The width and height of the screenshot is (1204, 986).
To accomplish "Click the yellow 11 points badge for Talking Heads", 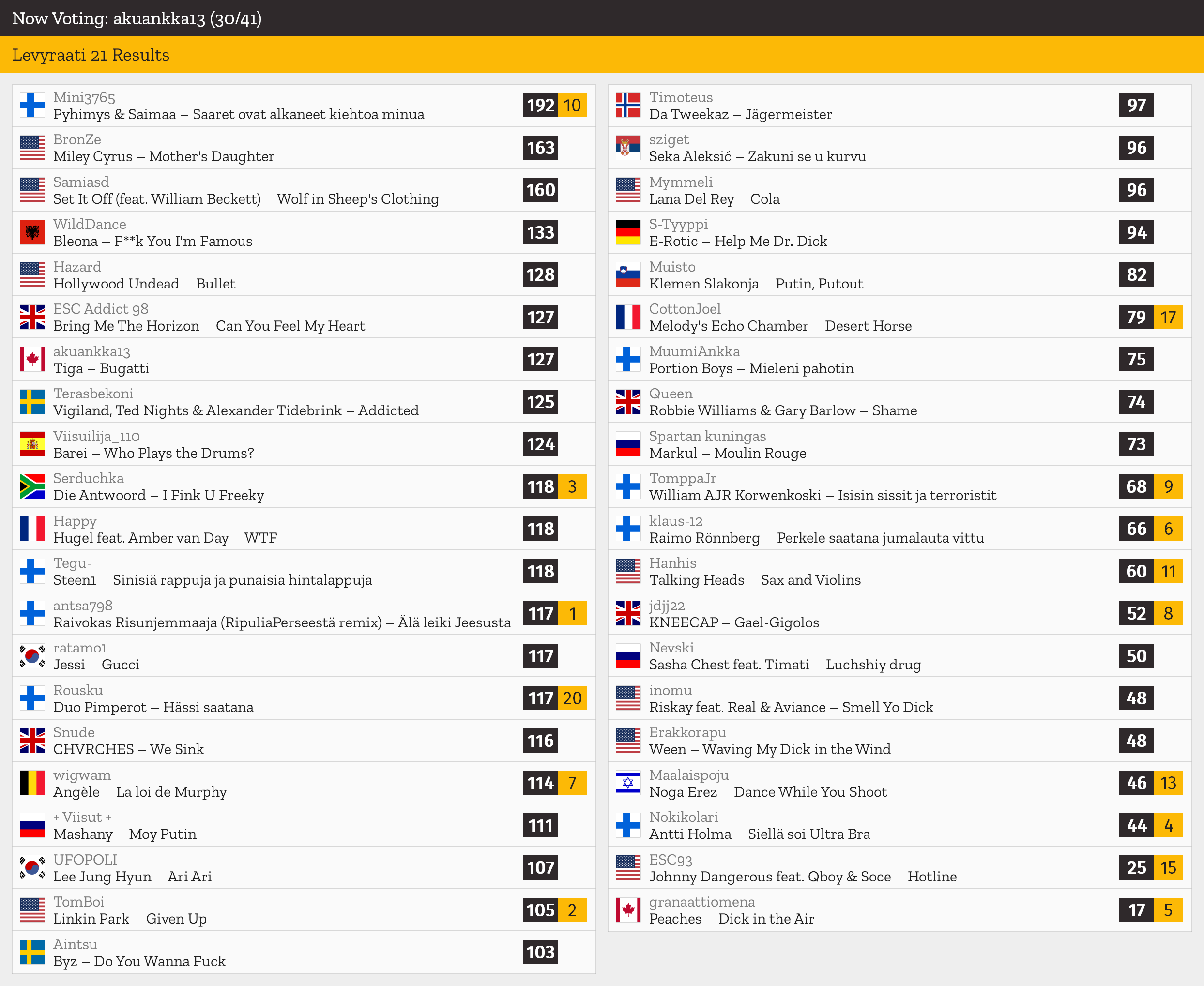I will pyautogui.click(x=1168, y=571).
